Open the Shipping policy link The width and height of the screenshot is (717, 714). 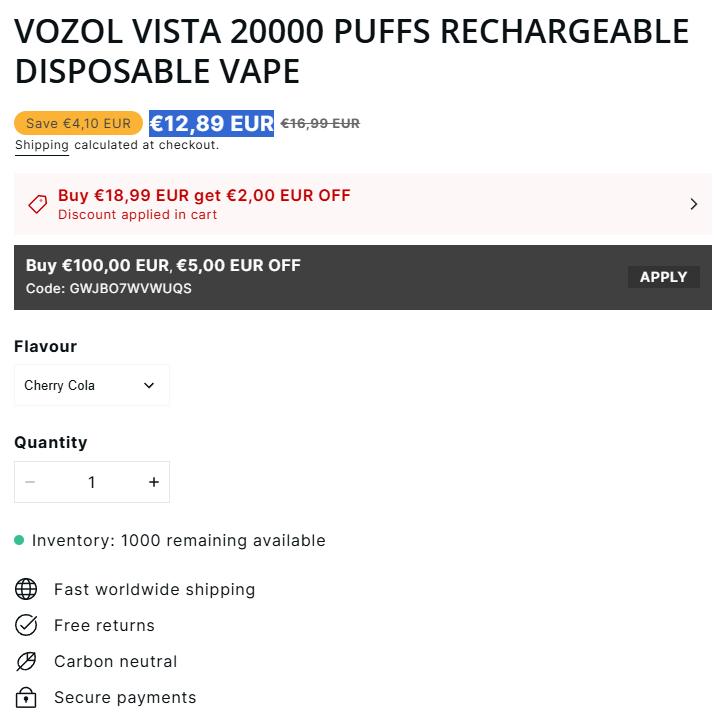tap(42, 145)
